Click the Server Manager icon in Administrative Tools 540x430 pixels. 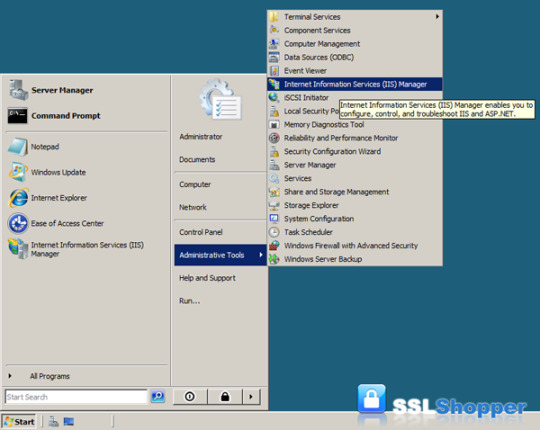click(x=274, y=165)
